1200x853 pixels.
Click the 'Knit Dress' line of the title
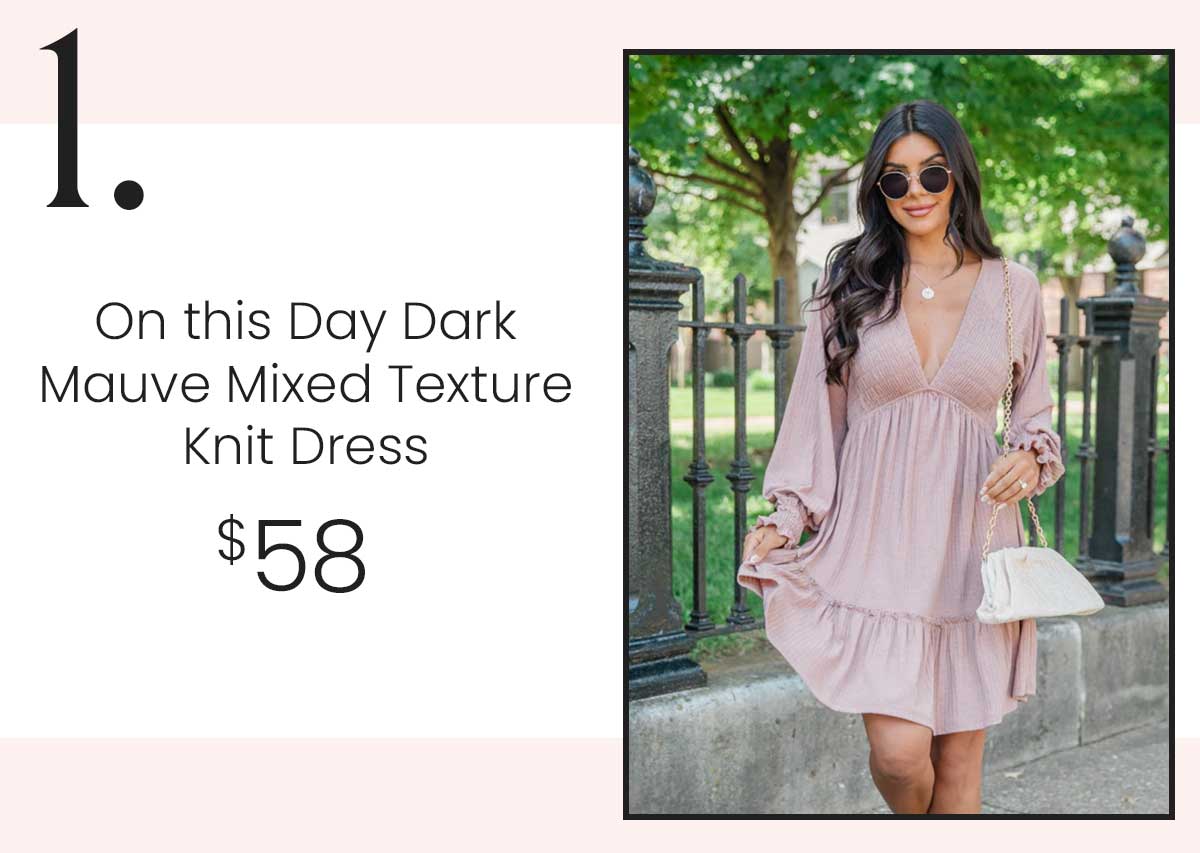pyautogui.click(x=305, y=448)
